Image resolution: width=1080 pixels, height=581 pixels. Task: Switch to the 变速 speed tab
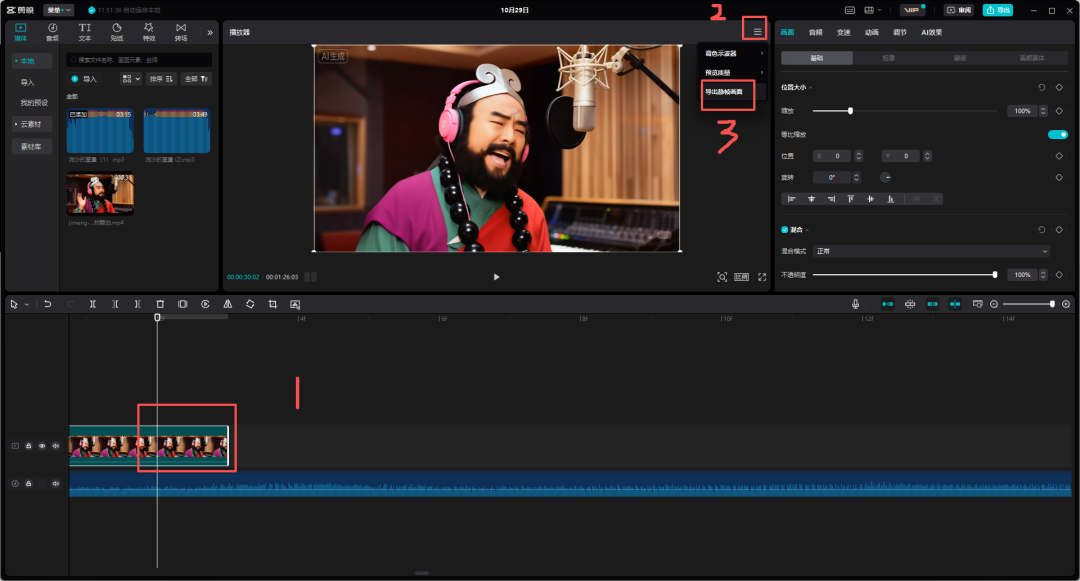coord(844,32)
